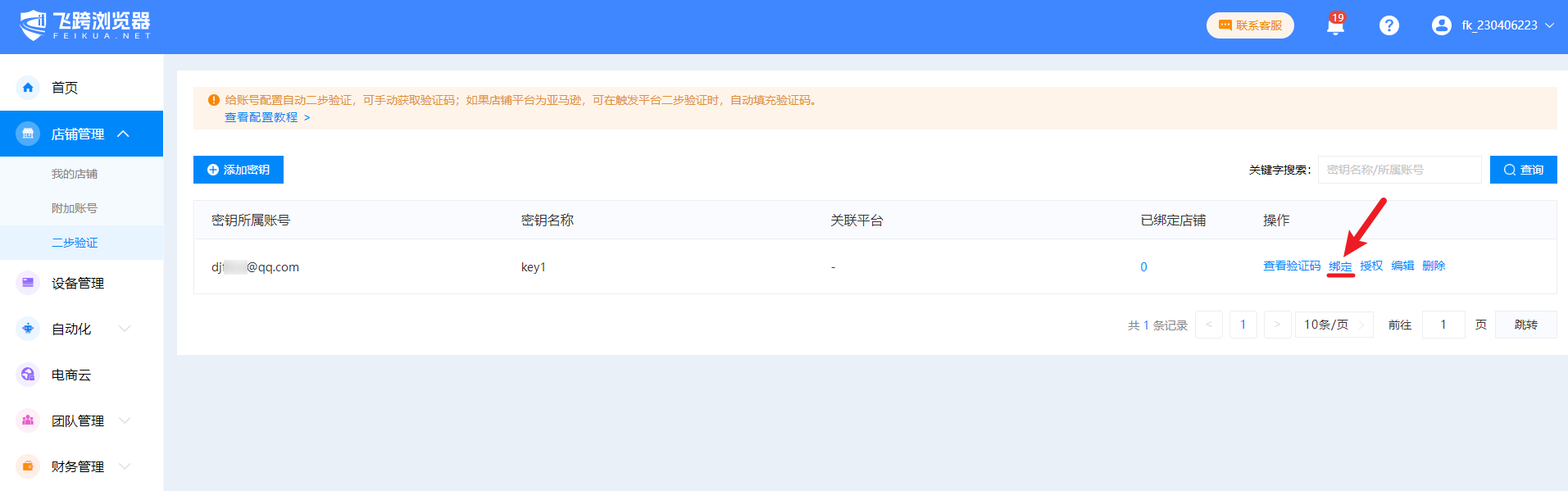Open the help question mark icon
The image size is (1568, 491).
click(1388, 25)
